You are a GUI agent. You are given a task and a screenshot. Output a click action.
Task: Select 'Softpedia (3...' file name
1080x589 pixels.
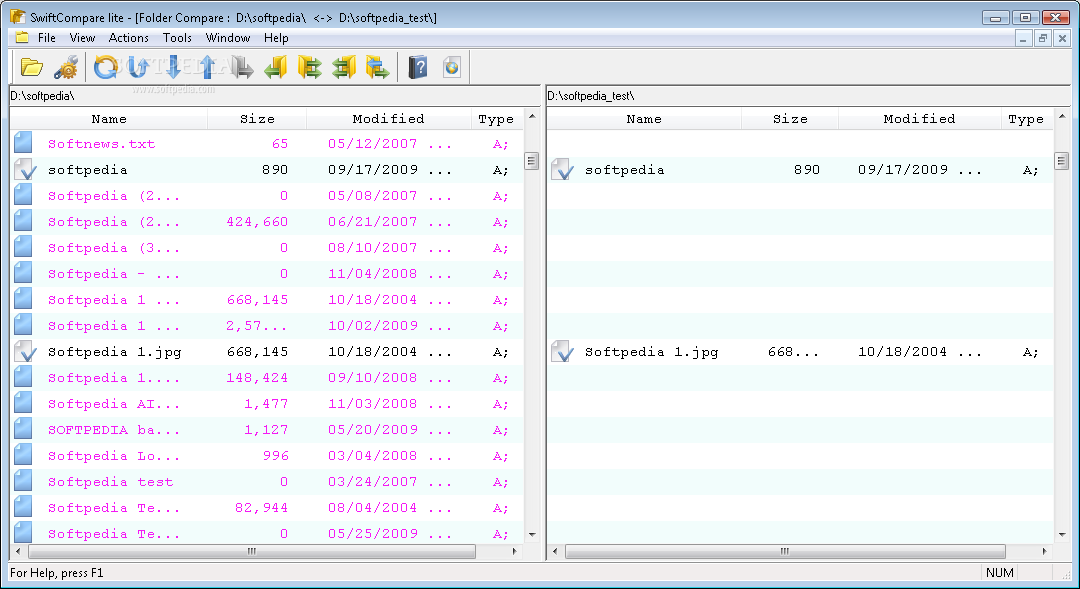(x=114, y=247)
